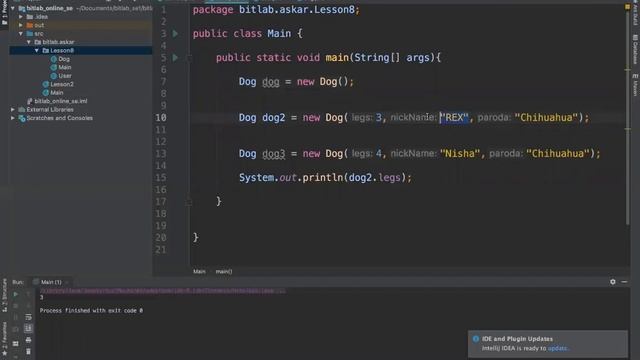Click the stop icon in Run panel toolbar

click(x=16, y=305)
